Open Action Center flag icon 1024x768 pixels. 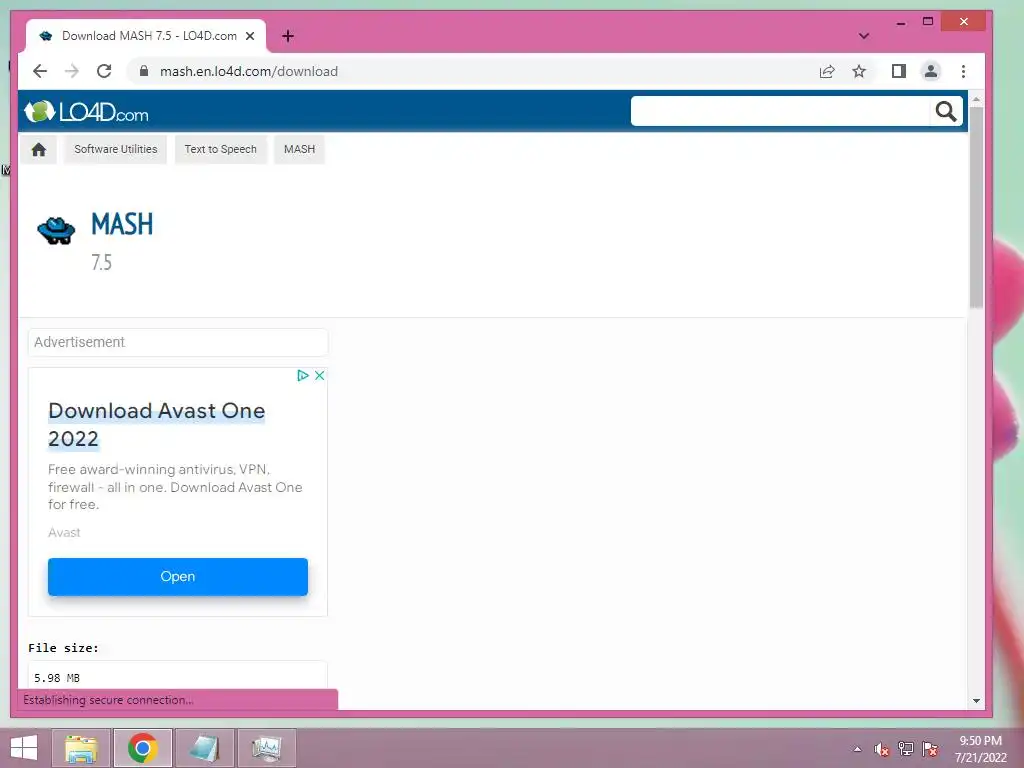930,749
